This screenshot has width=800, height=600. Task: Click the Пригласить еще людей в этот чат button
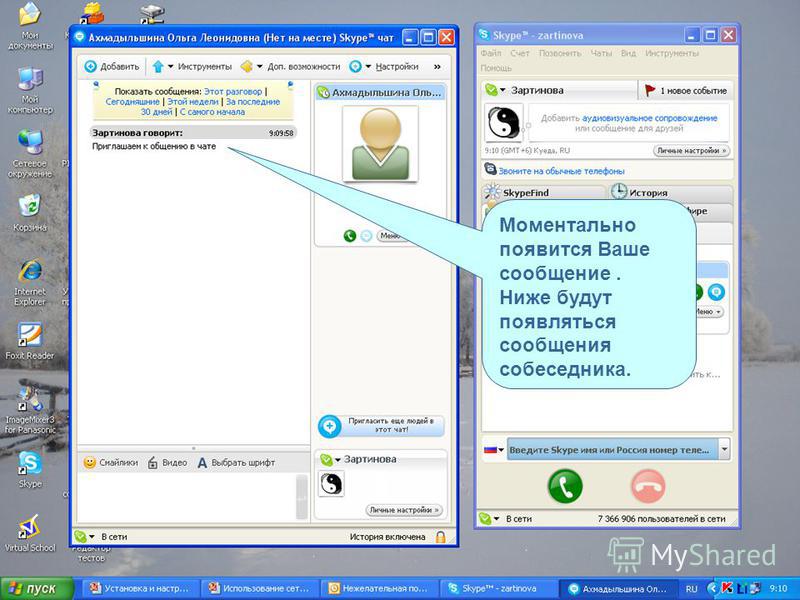coord(381,426)
